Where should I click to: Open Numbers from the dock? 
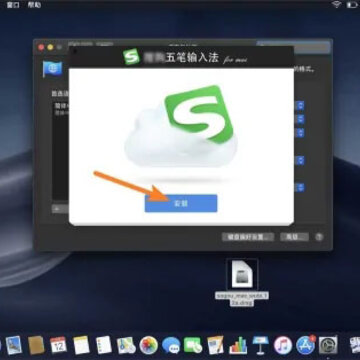(238, 345)
